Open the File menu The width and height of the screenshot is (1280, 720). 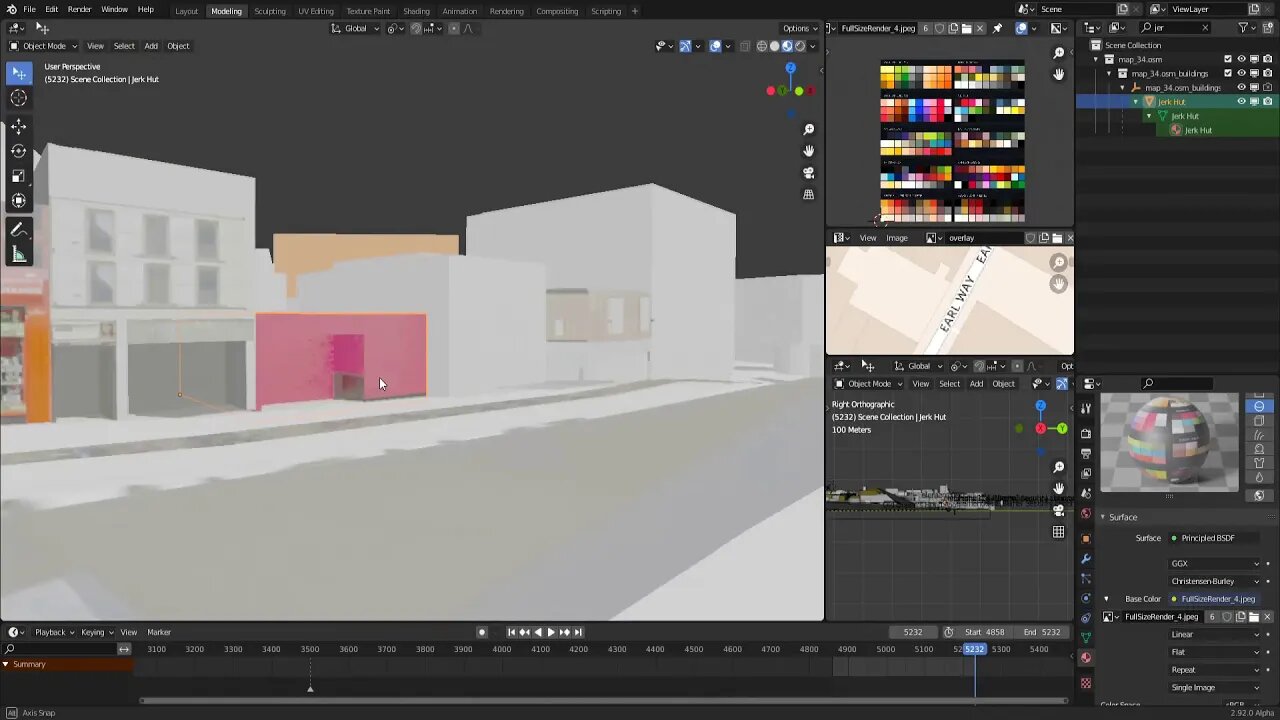(29, 10)
